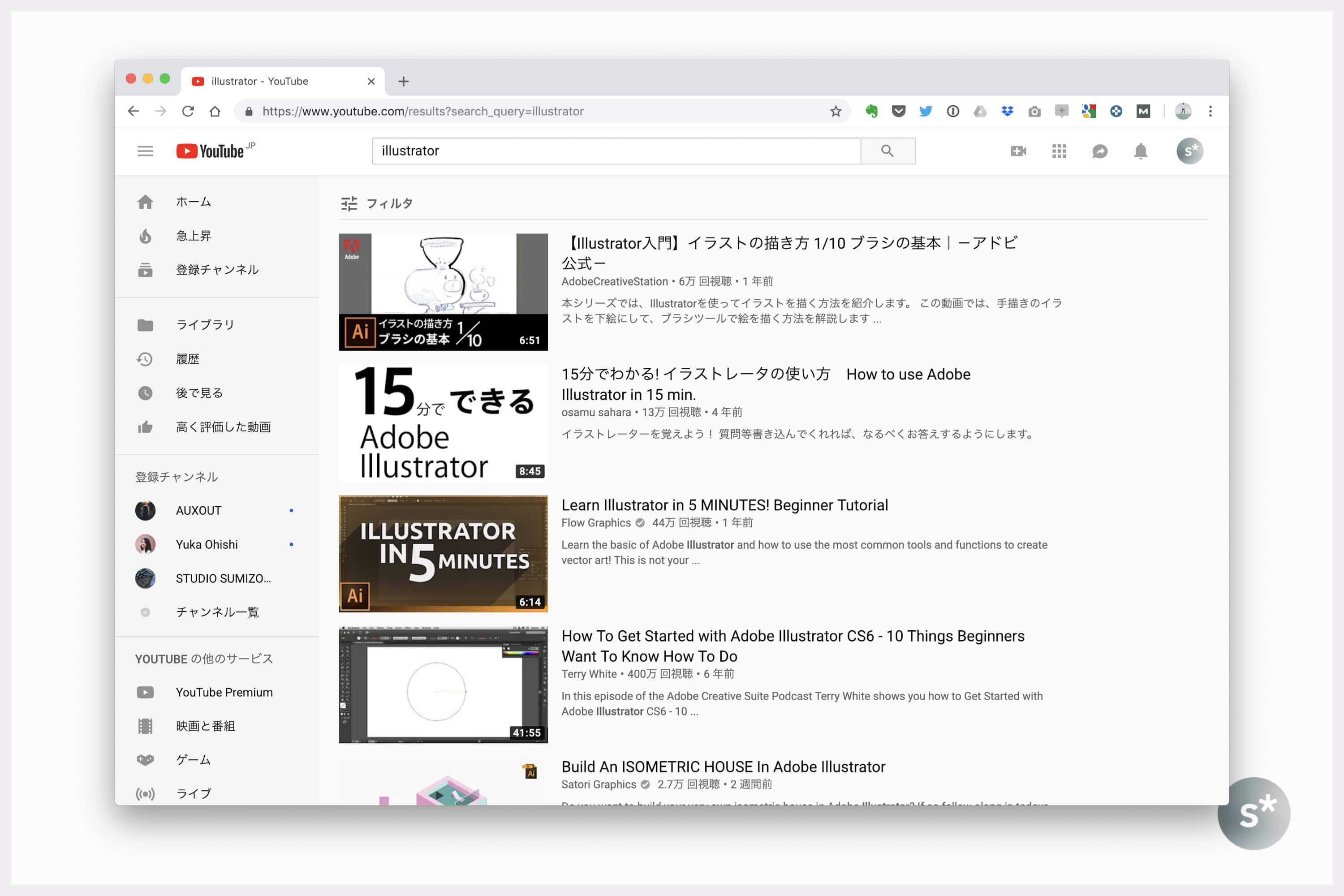Play Illustrator in 5 Minutes thumbnail
Screen dimensions: 1344x896
click(443, 554)
